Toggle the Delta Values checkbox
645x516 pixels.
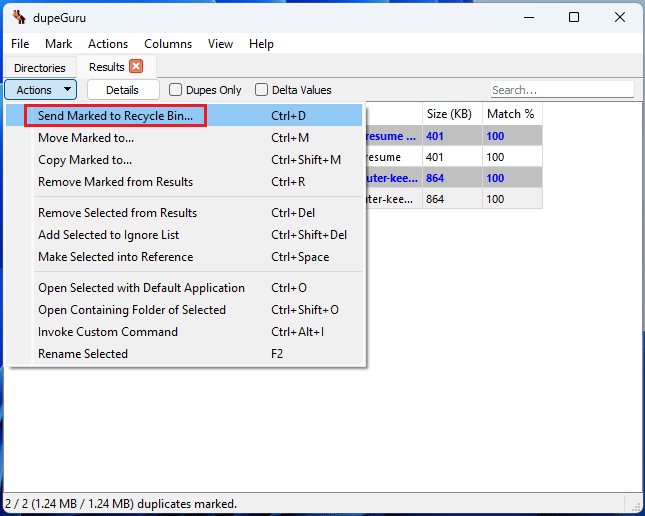293,90
